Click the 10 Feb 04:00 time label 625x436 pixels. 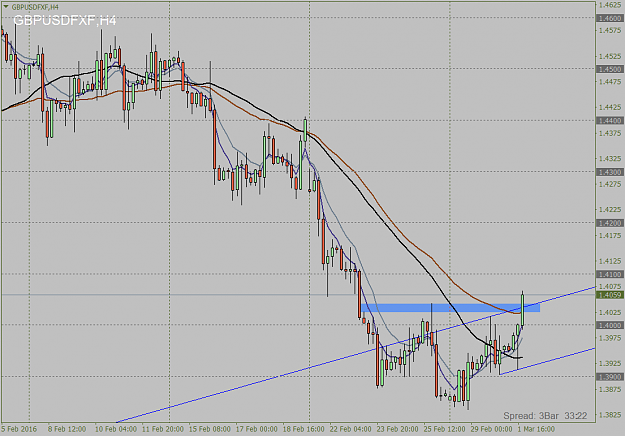pyautogui.click(x=116, y=429)
